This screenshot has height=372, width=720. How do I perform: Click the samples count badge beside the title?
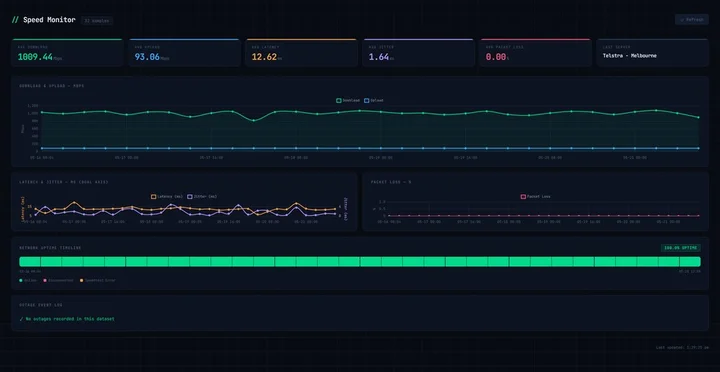point(97,21)
